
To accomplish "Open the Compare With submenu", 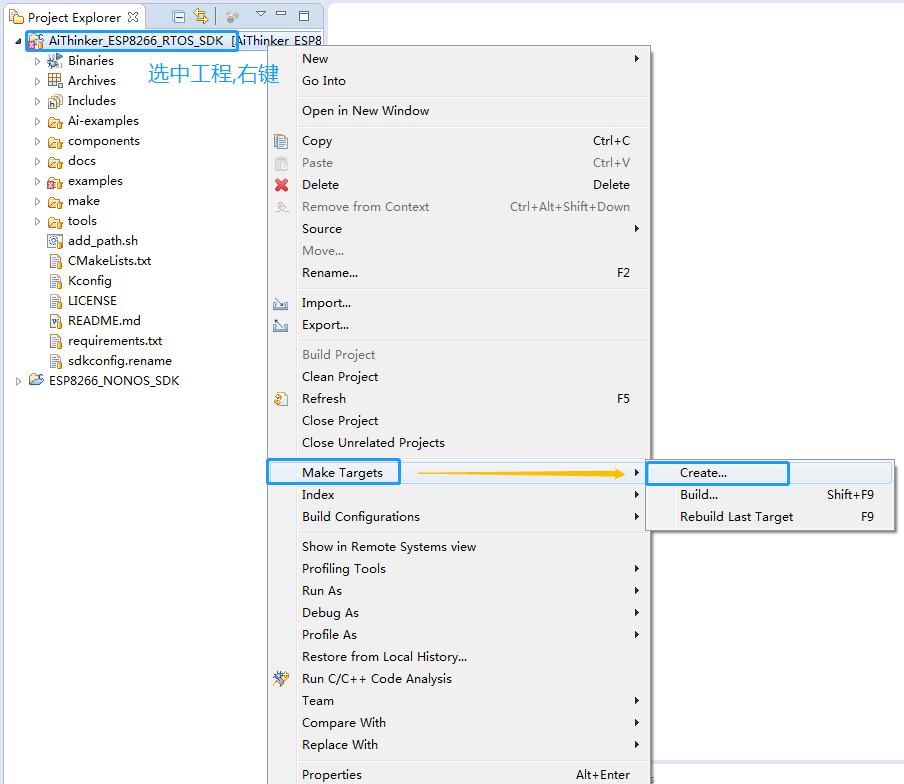I will coord(459,723).
